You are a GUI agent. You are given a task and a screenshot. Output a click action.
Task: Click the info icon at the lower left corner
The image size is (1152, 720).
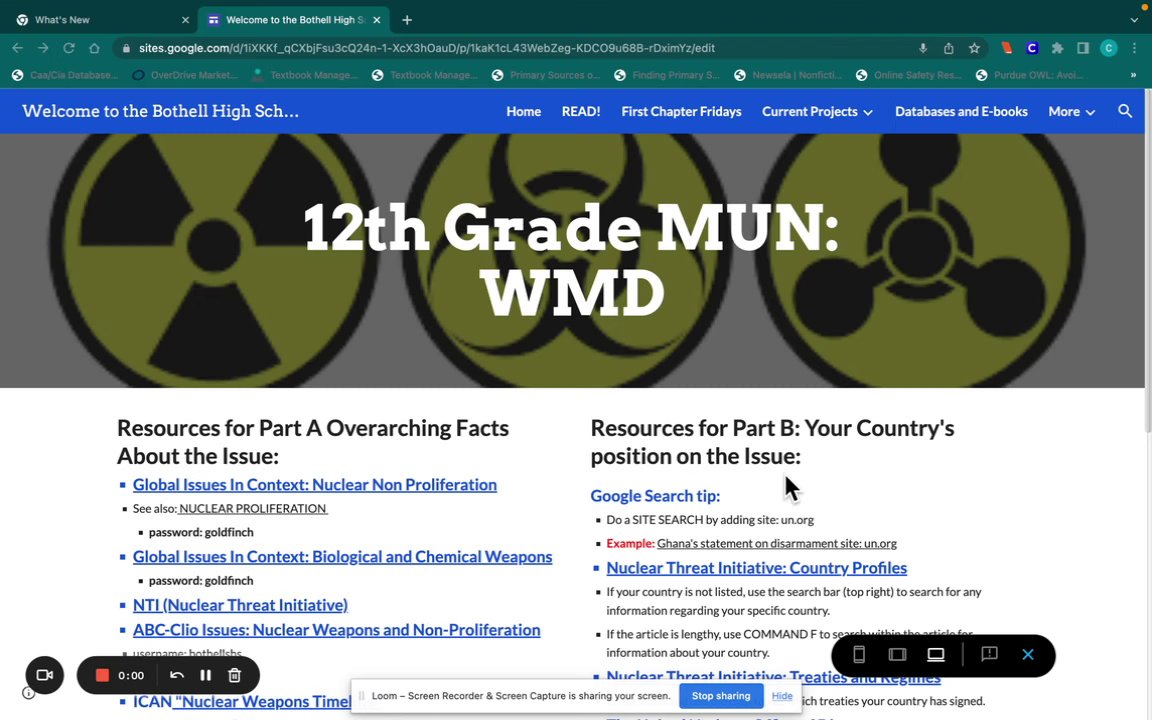point(29,692)
